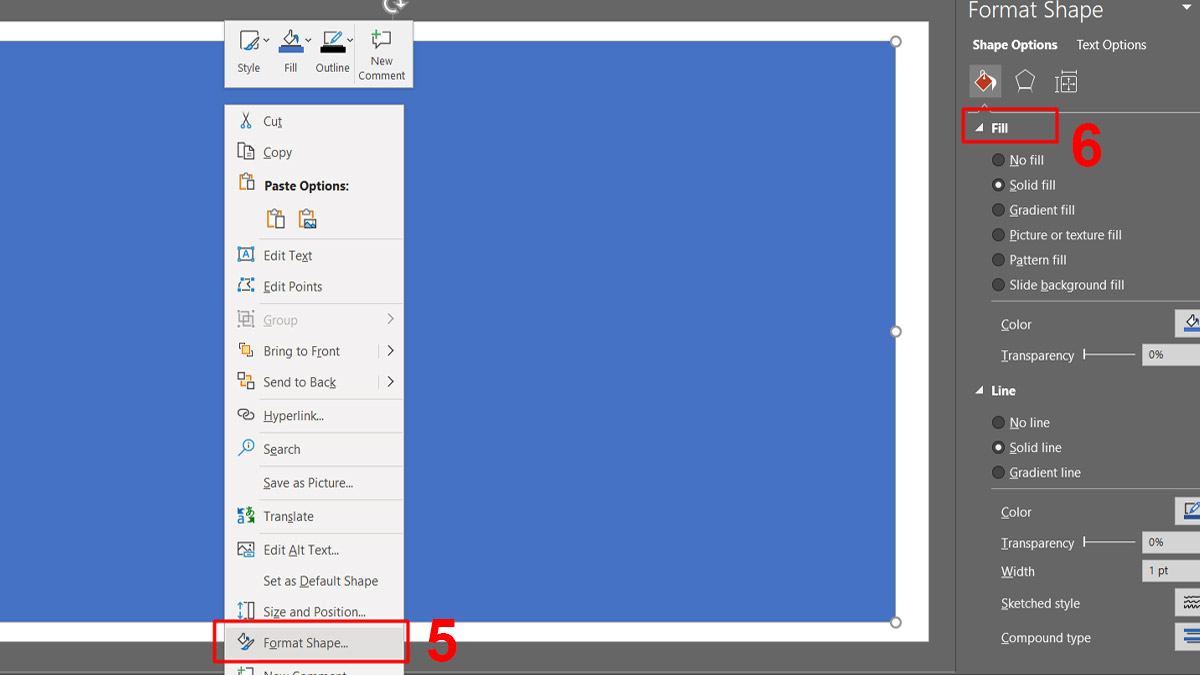This screenshot has width=1200, height=675.
Task: Click the line Width input field
Action: click(x=1168, y=571)
